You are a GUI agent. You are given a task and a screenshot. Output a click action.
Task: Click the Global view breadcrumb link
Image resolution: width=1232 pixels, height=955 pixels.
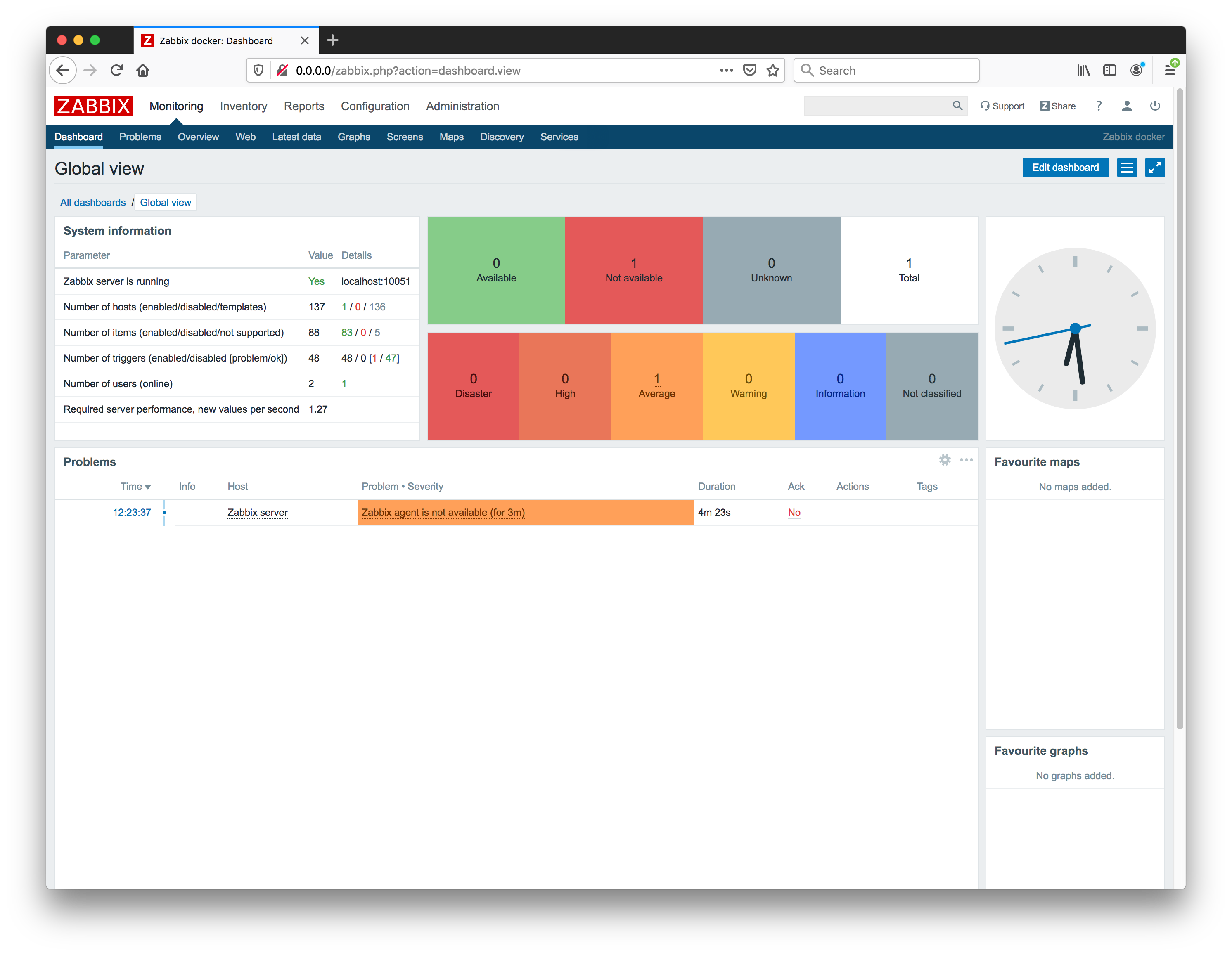(x=165, y=202)
